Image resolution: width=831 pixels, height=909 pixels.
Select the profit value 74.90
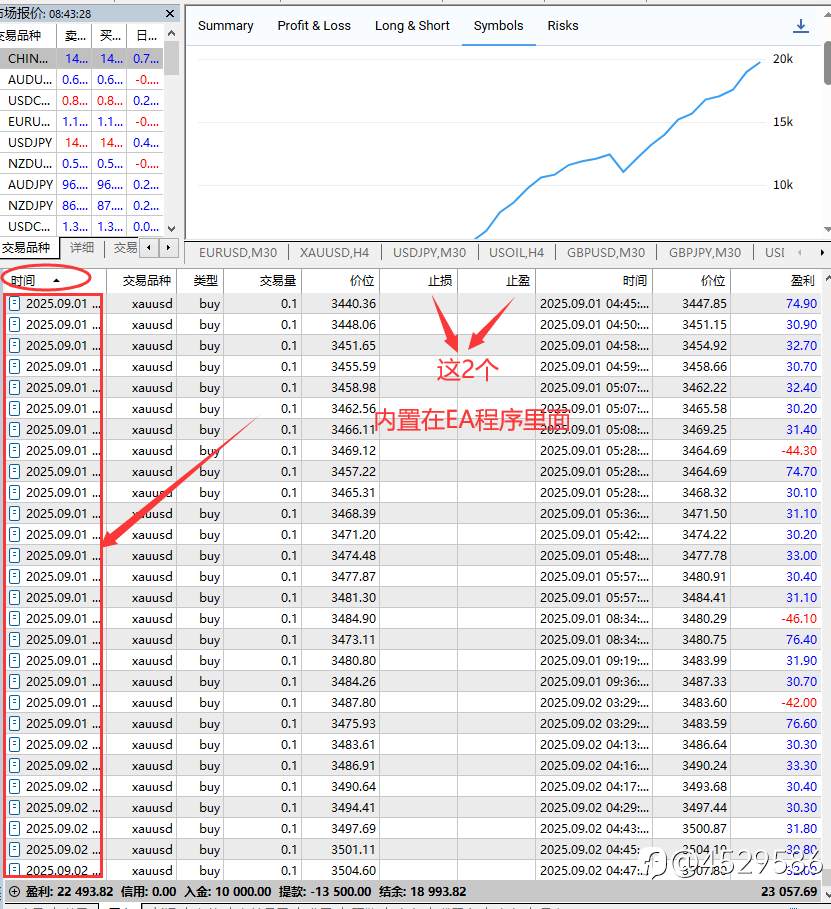801,303
